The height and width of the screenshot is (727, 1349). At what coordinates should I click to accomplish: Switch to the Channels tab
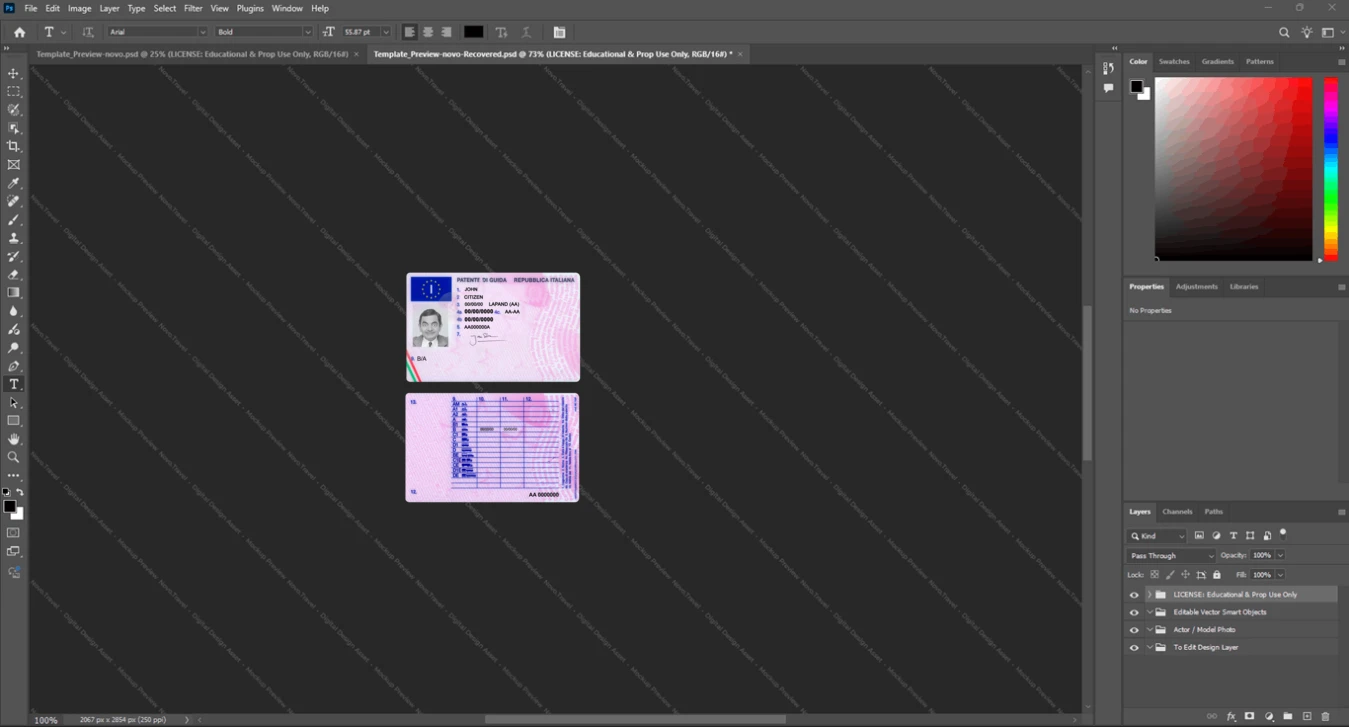(x=1177, y=511)
